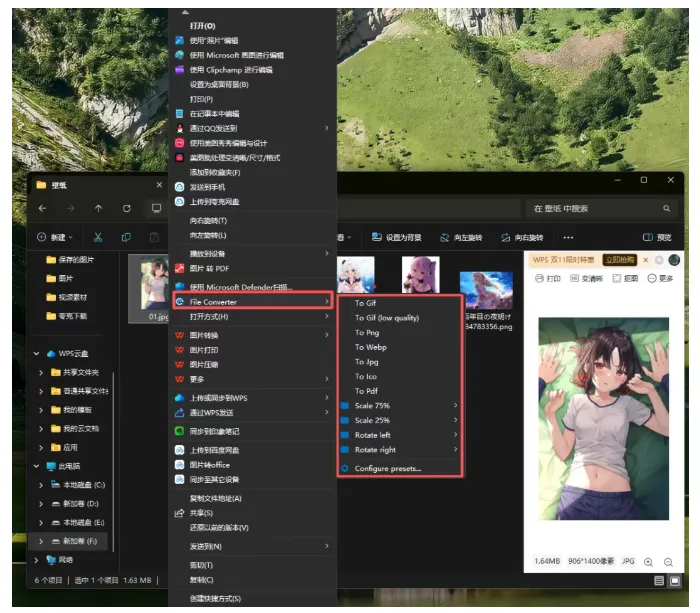700x613 pixels.
Task: Click the 设置为背景 toolbar button
Action: 396,237
